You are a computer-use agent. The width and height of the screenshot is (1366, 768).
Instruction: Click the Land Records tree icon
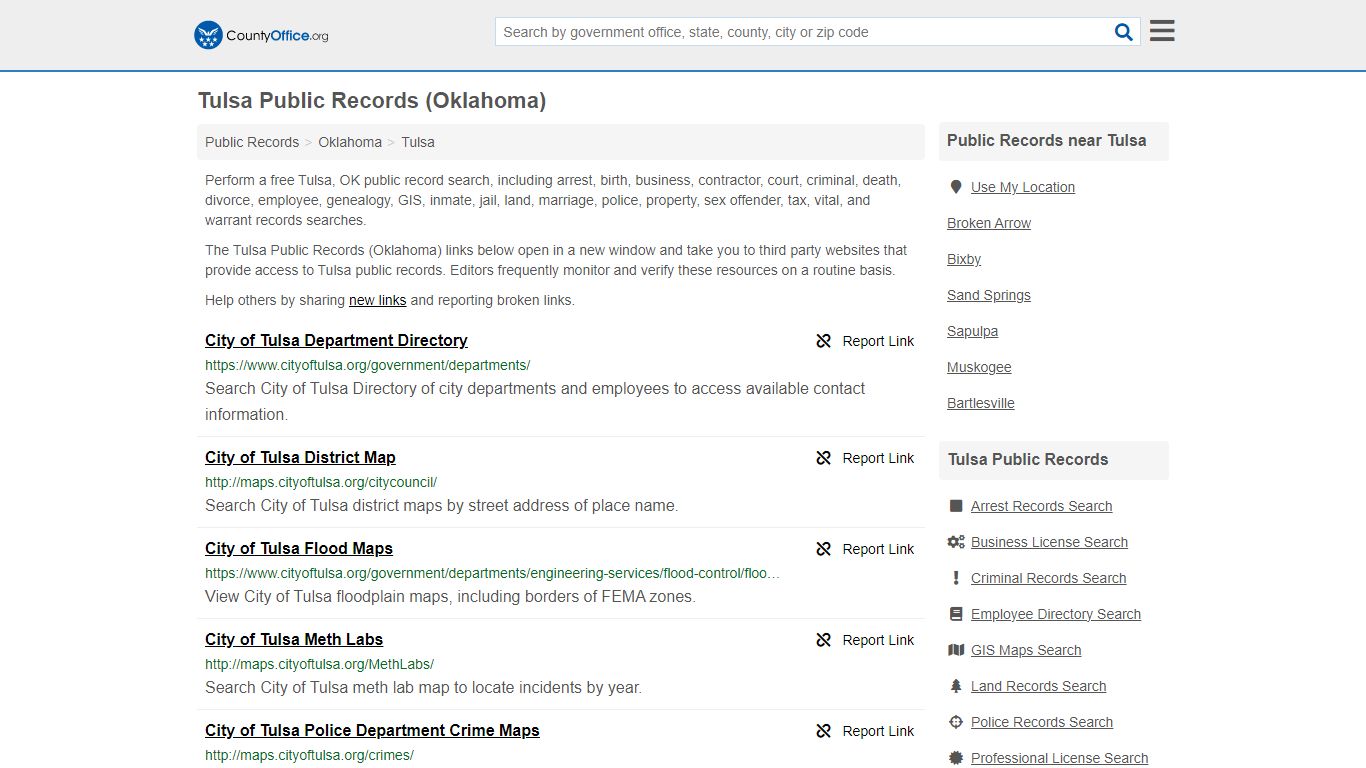tap(956, 686)
